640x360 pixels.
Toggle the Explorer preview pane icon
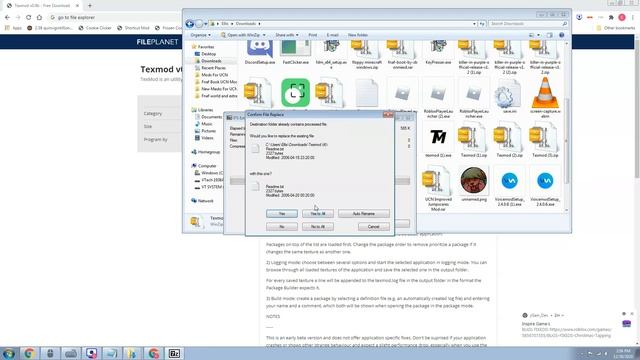point(549,35)
